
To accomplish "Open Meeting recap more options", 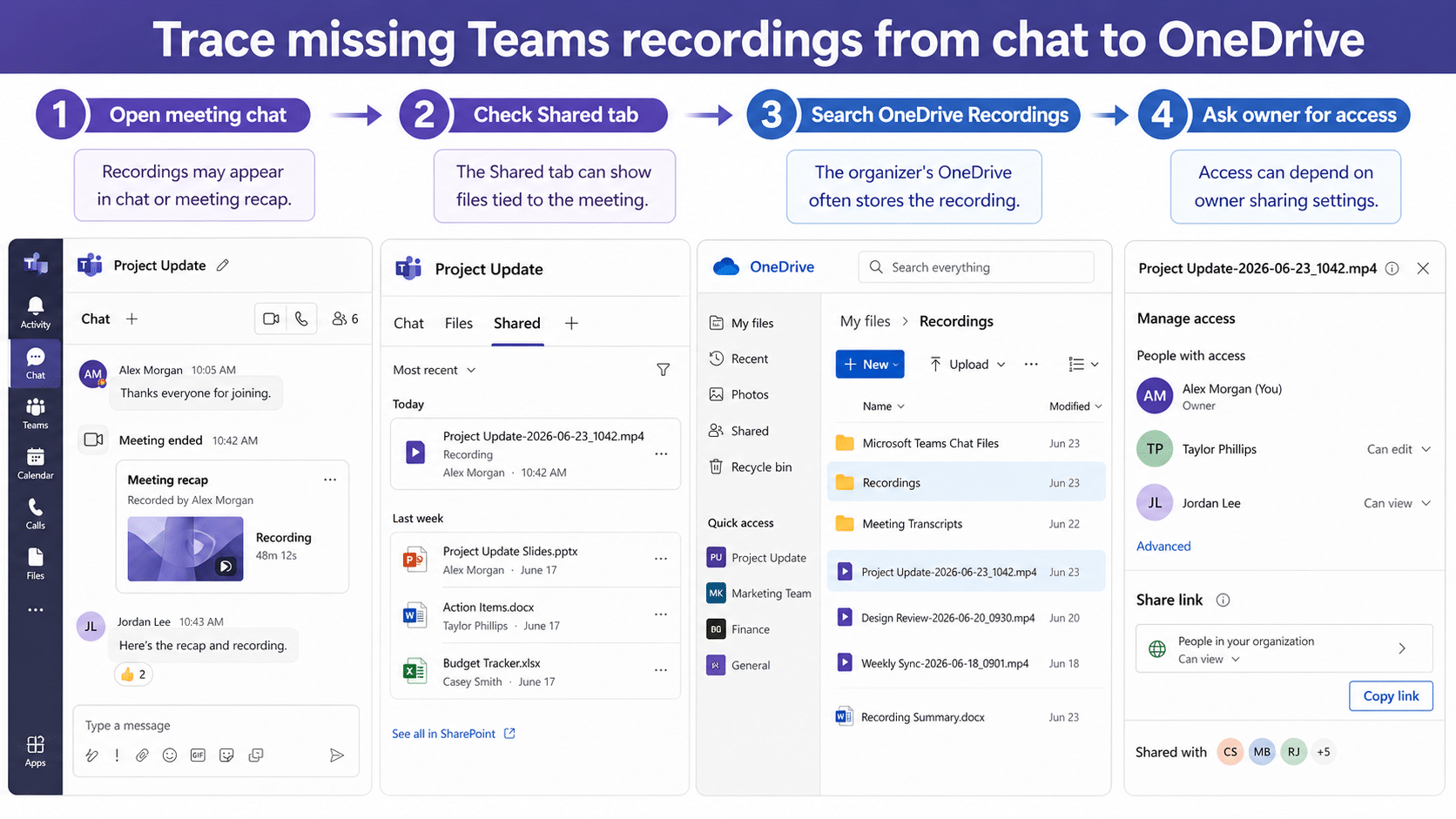I will (330, 480).
